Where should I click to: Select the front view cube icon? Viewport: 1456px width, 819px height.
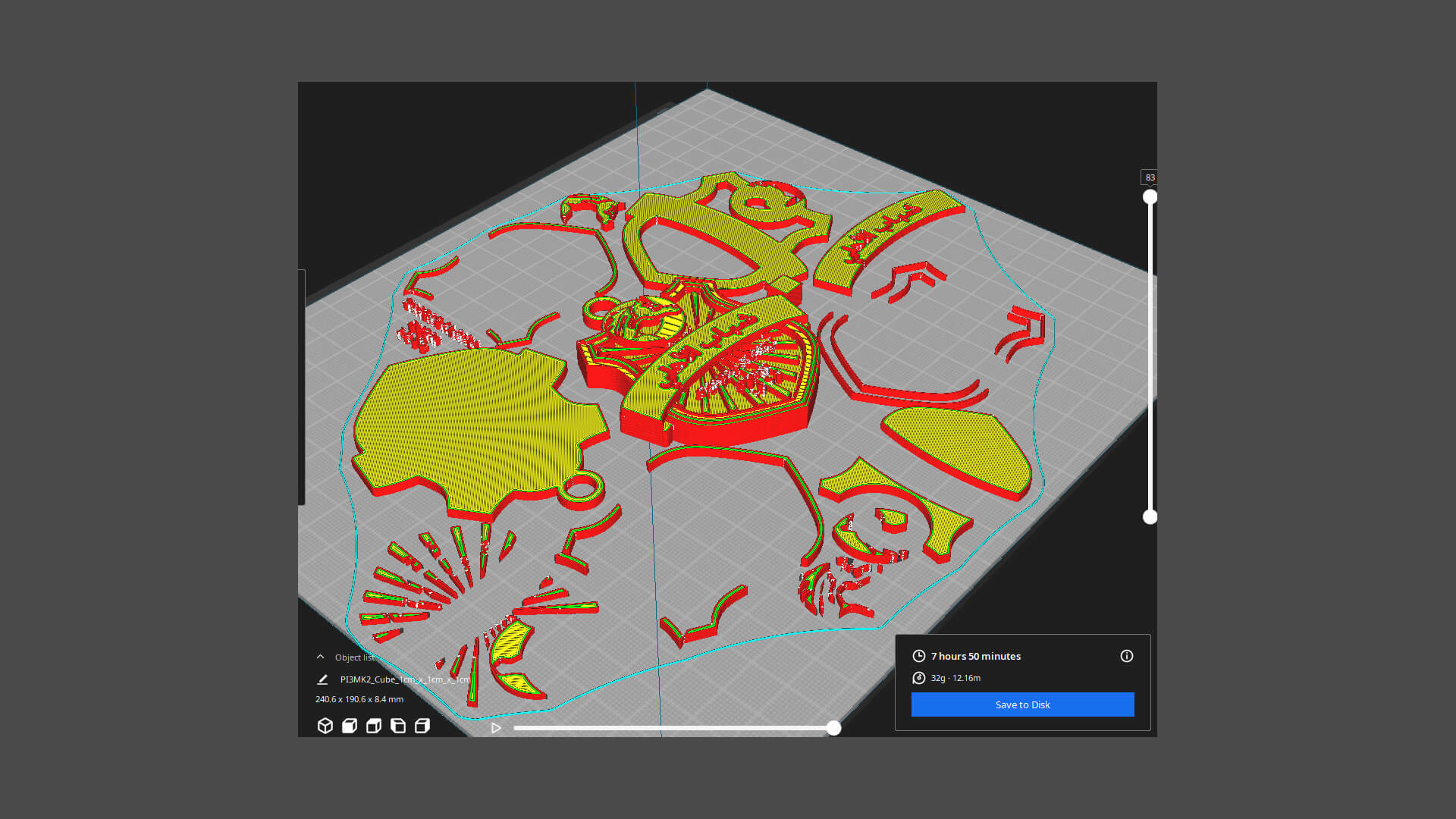click(x=350, y=726)
